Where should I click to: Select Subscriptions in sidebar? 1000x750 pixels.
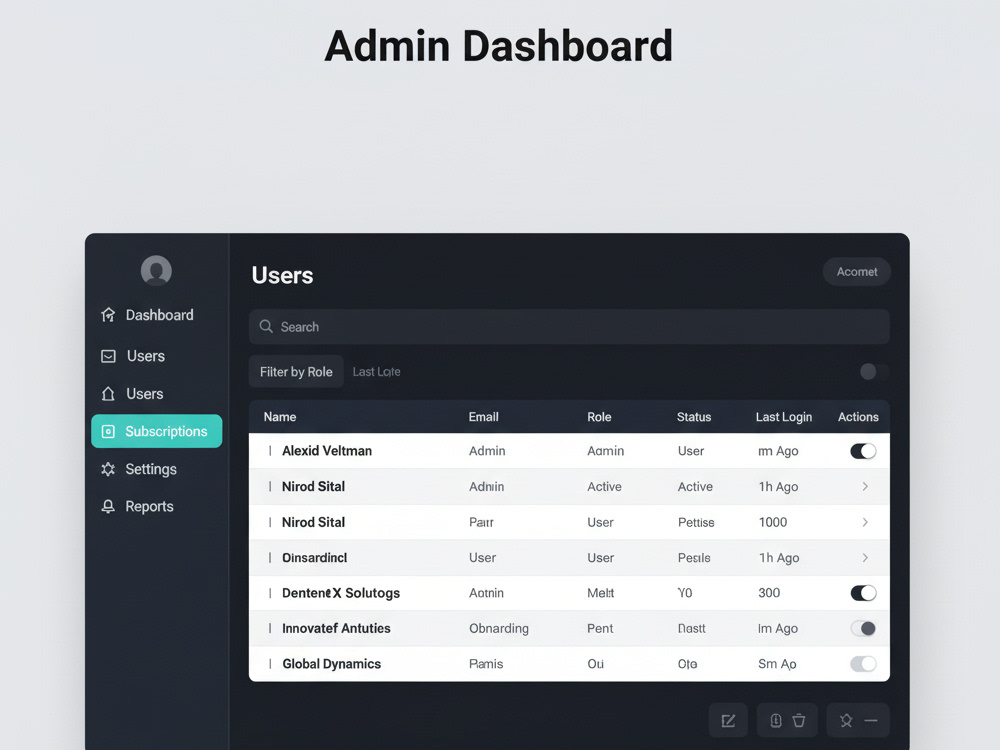[157, 431]
